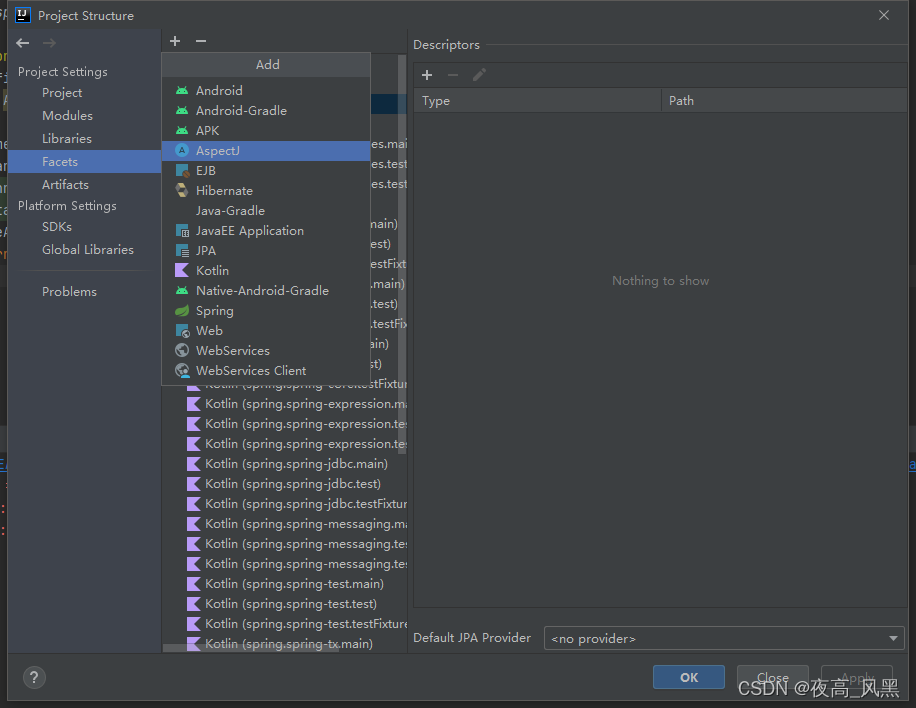Image resolution: width=916 pixels, height=708 pixels.
Task: Click the remove descriptor minus icon
Action: pos(453,75)
